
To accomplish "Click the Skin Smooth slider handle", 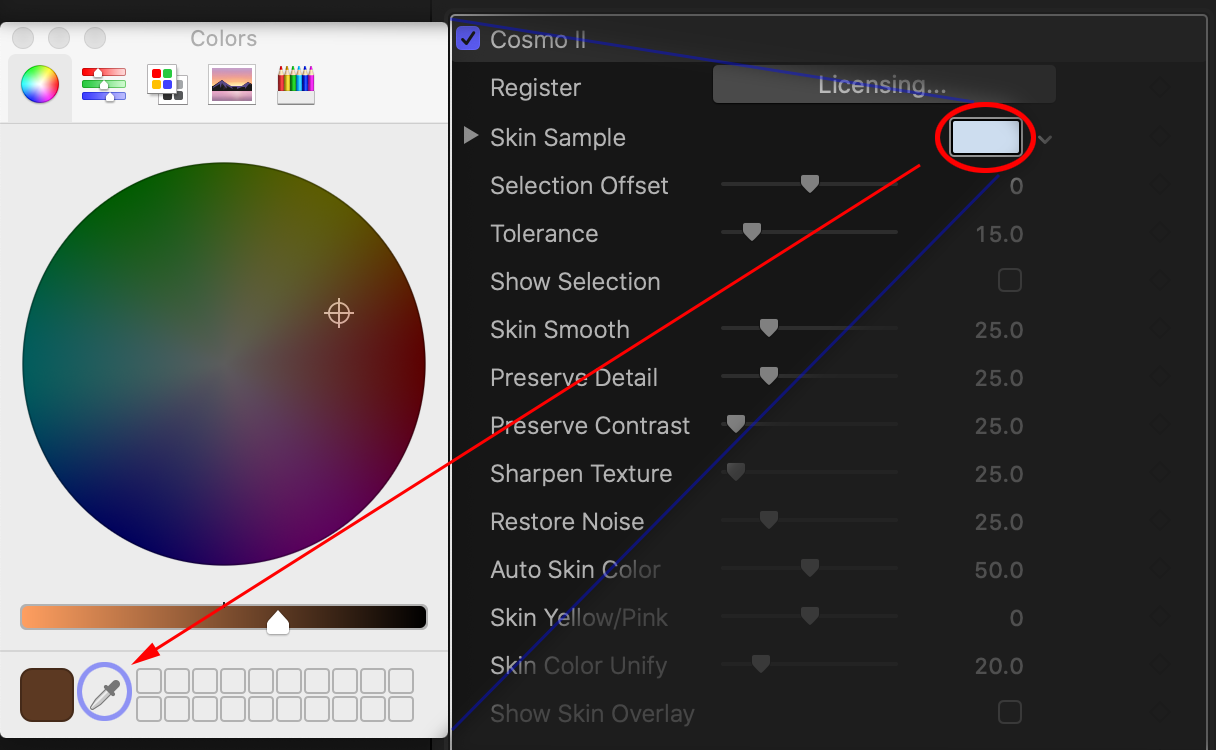I will point(769,328).
